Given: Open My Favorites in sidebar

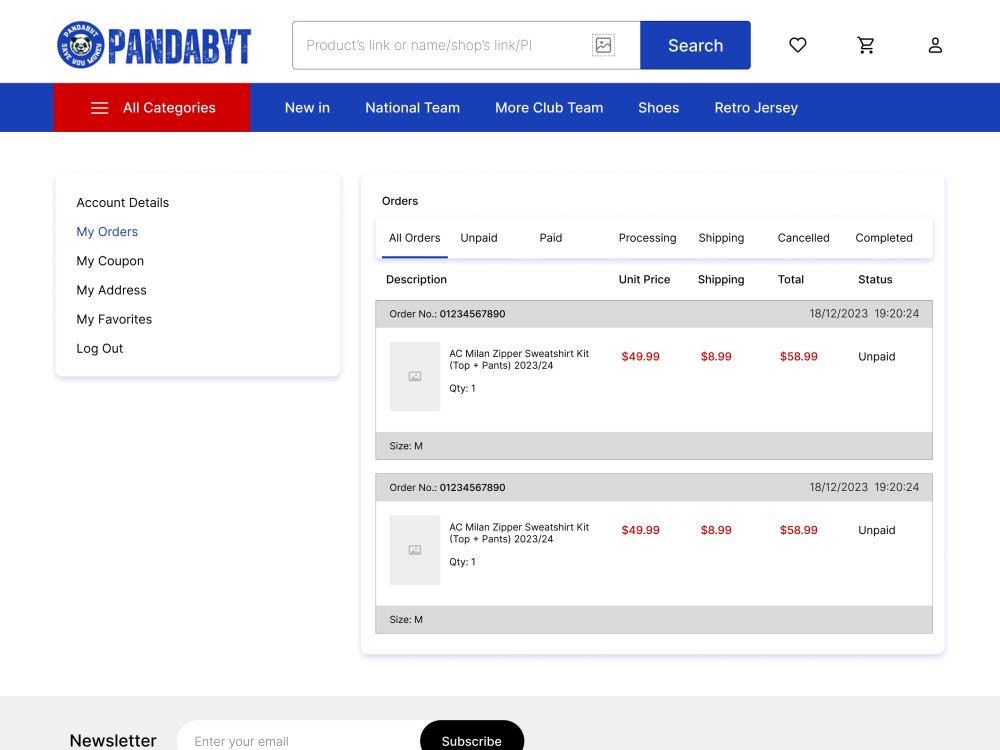Looking at the screenshot, I should (x=114, y=320).
